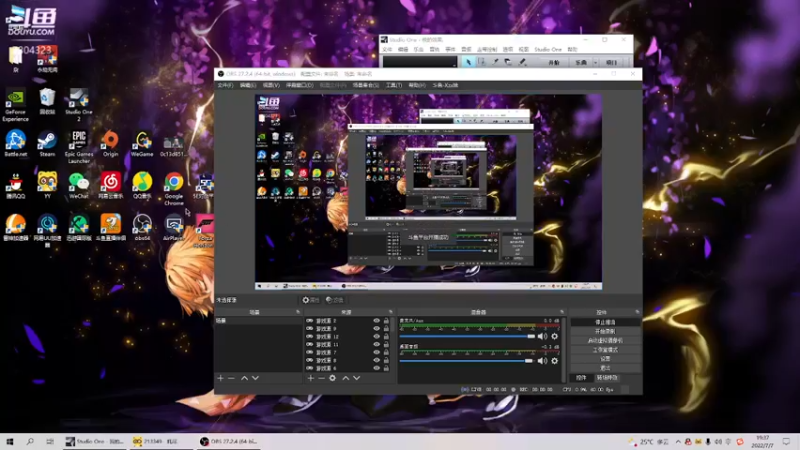Remove selected source with minus icon
This screenshot has width=800, height=450.
[321, 378]
